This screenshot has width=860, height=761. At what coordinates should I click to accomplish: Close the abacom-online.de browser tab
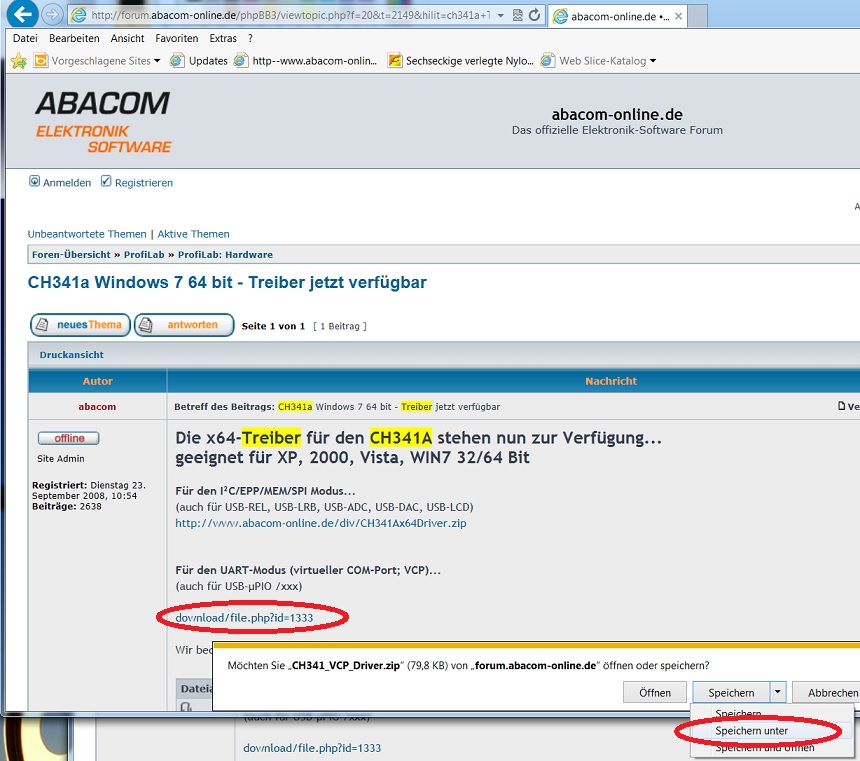[x=678, y=16]
